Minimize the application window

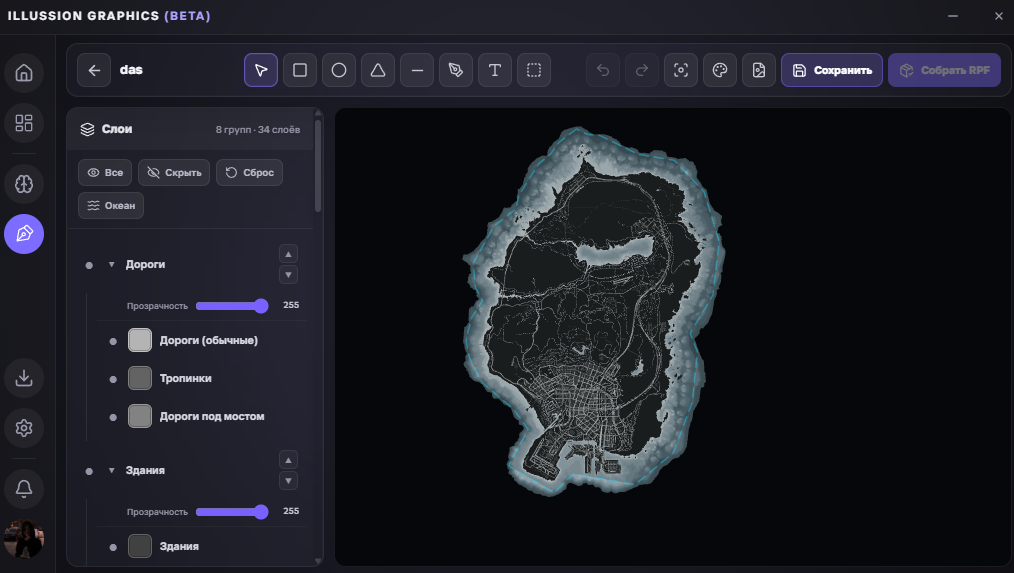(x=953, y=16)
